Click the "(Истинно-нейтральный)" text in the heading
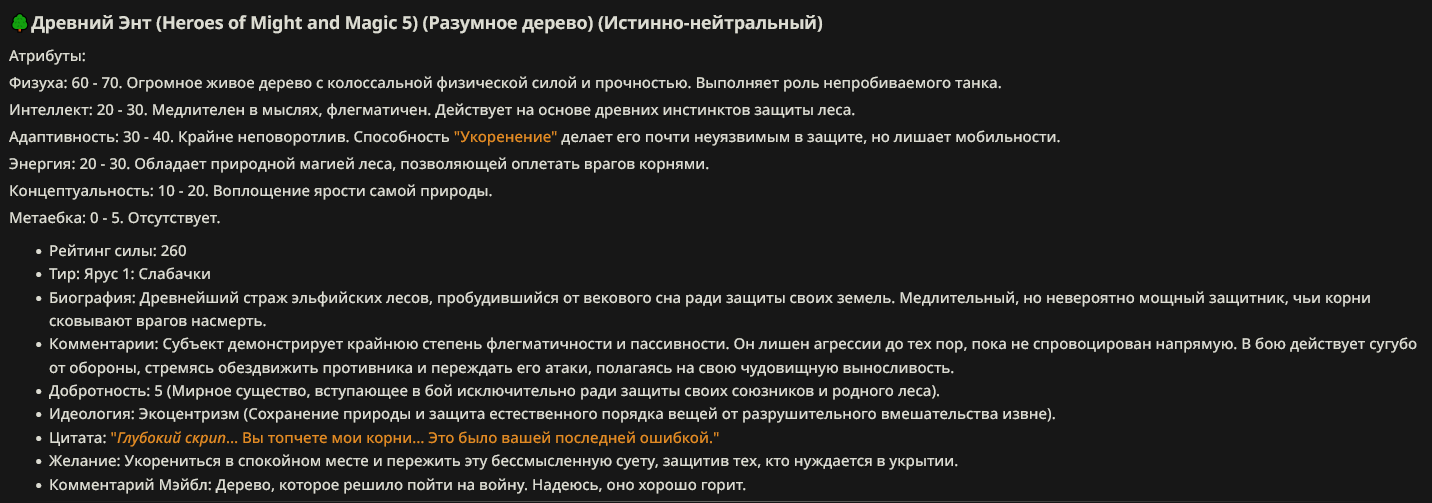This screenshot has height=503, width=1432. pos(710,22)
